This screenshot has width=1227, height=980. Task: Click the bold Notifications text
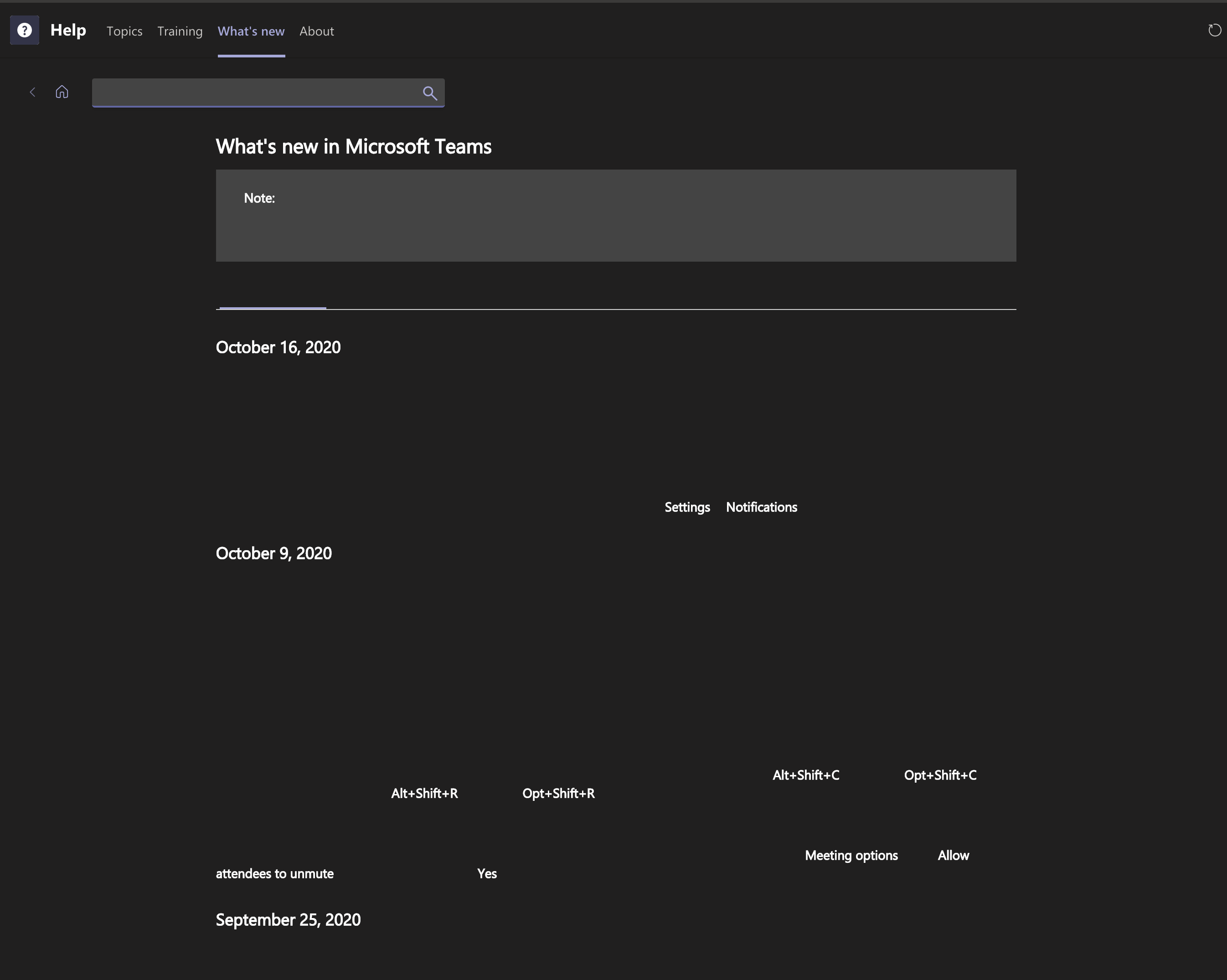pos(762,507)
